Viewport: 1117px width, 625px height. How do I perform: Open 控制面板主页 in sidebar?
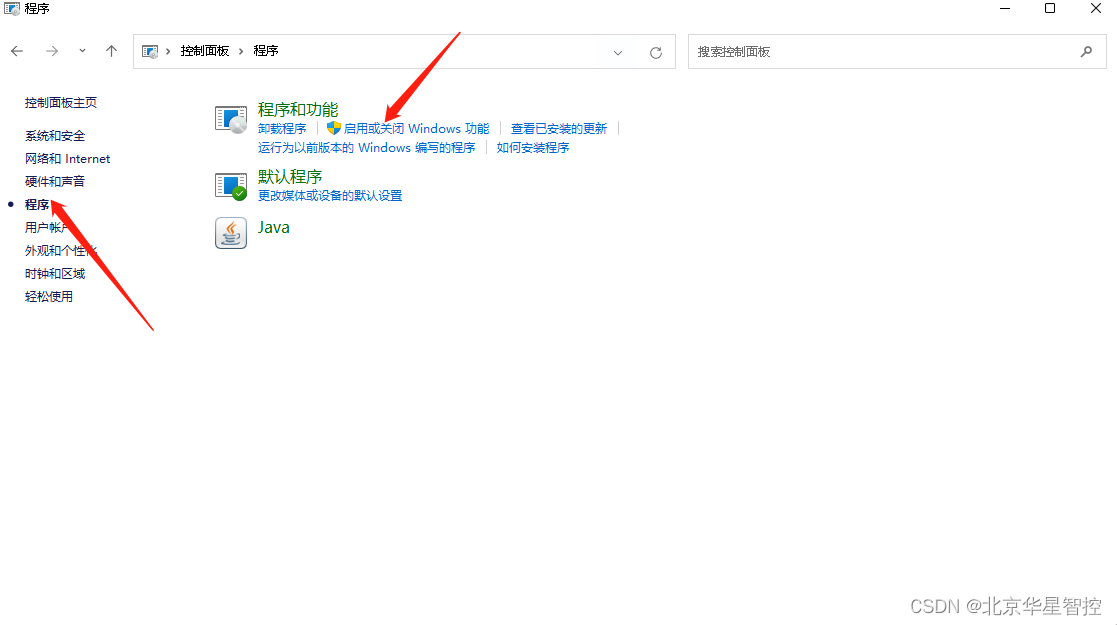[x=61, y=103]
